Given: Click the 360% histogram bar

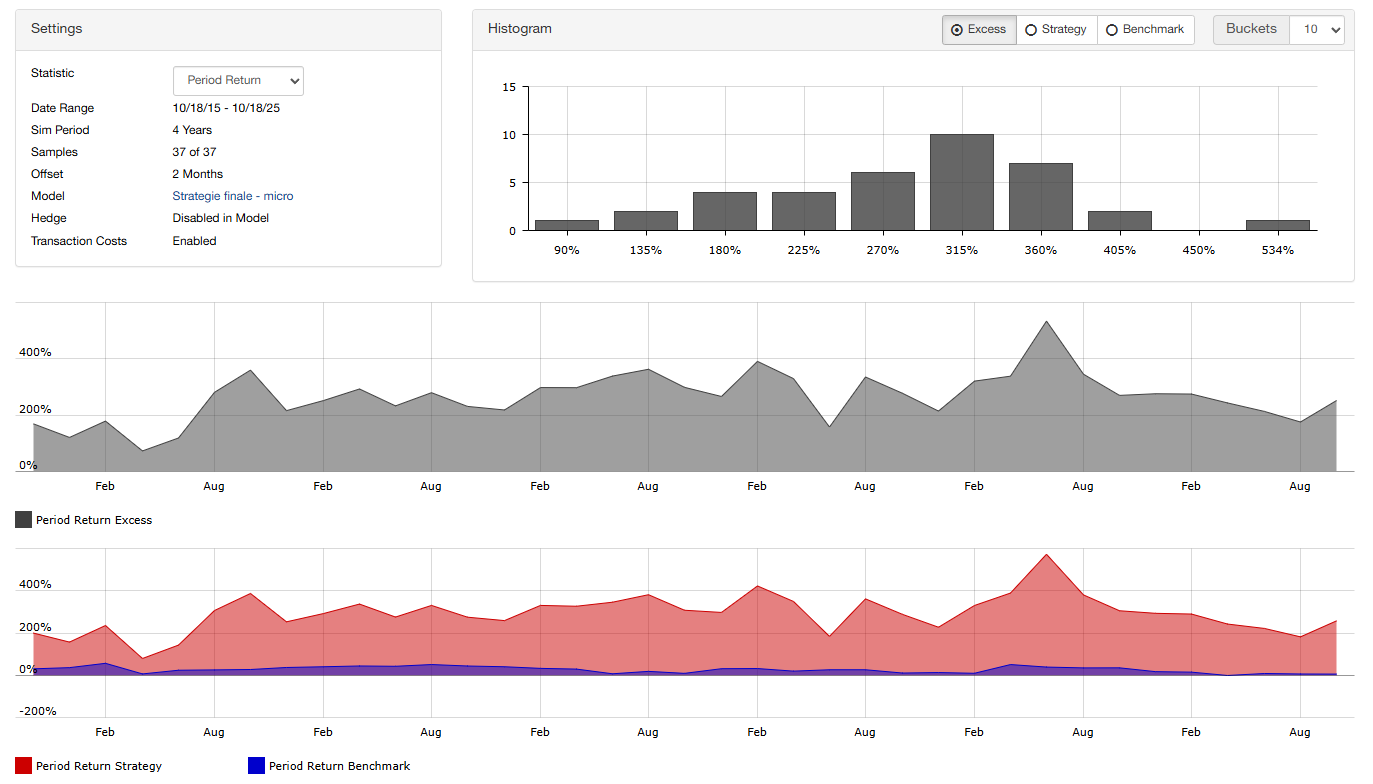Looking at the screenshot, I should 1040,197.
